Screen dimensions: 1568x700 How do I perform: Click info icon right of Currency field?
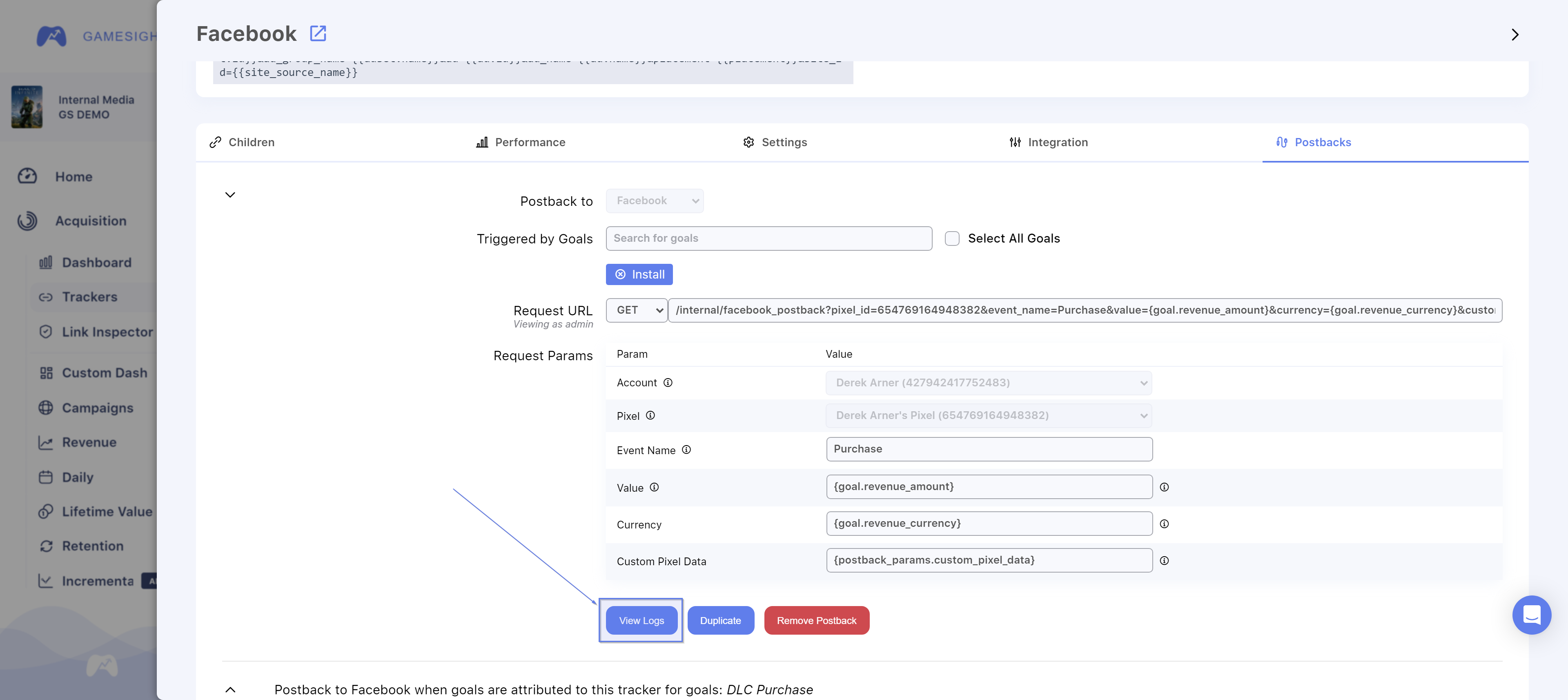click(x=1164, y=524)
